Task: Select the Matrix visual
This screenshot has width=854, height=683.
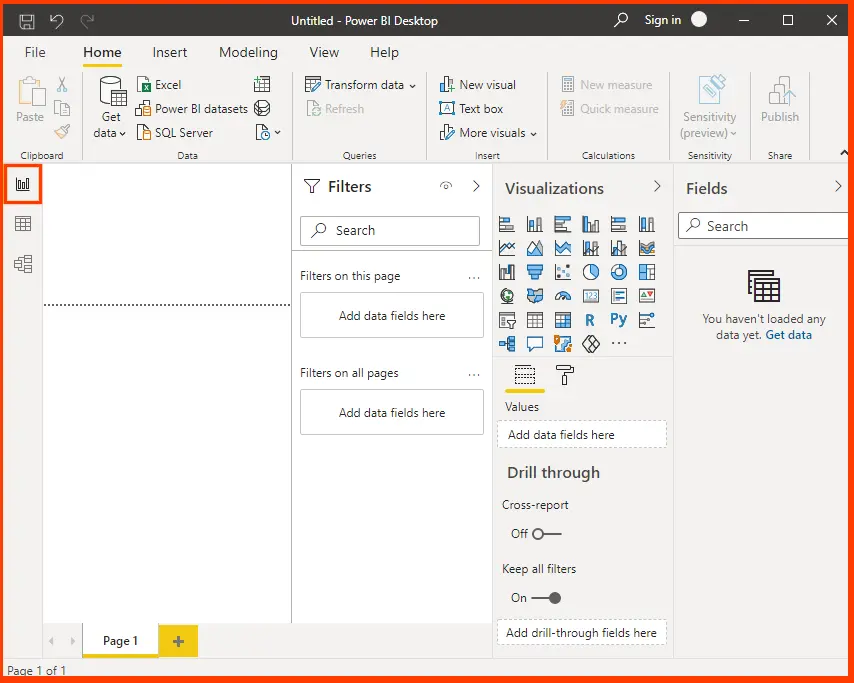Action: point(563,320)
